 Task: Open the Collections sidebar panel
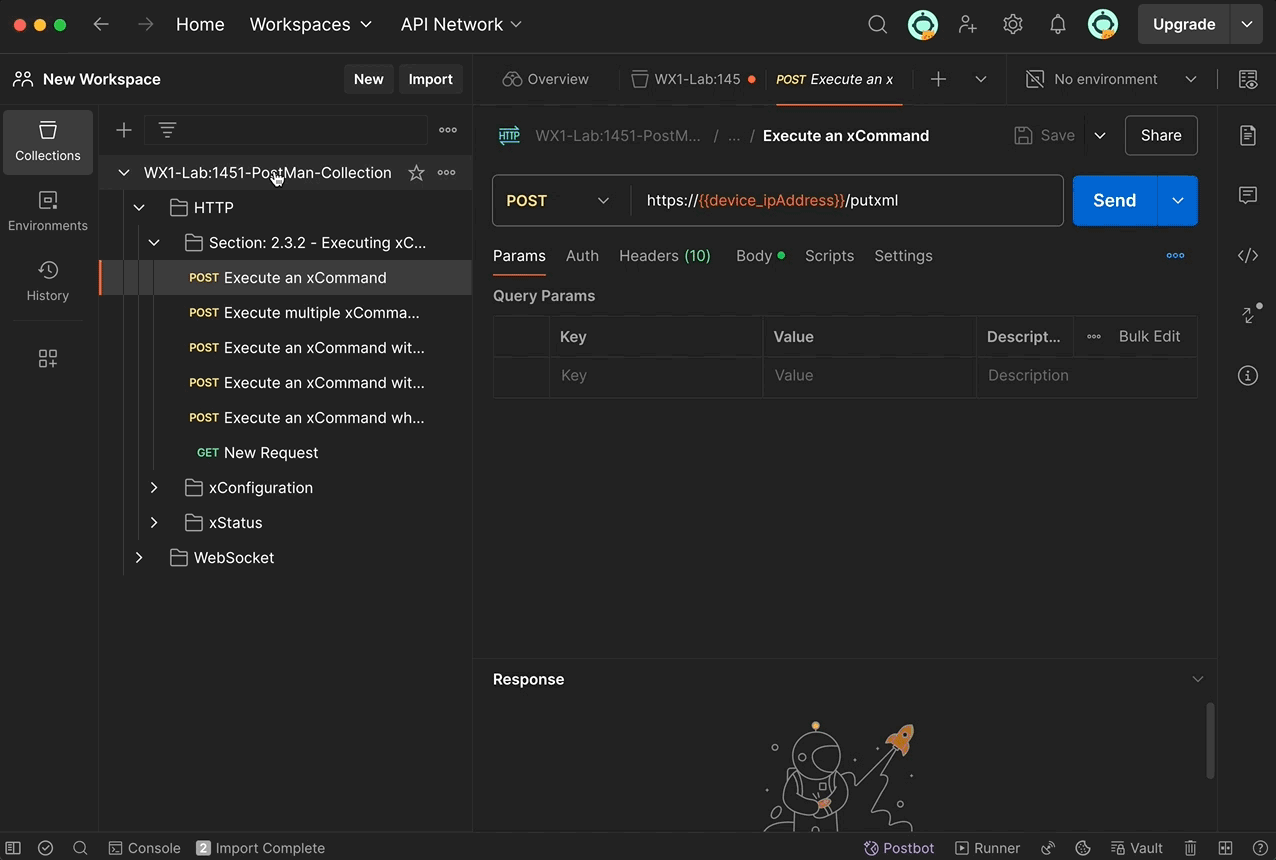[47, 141]
